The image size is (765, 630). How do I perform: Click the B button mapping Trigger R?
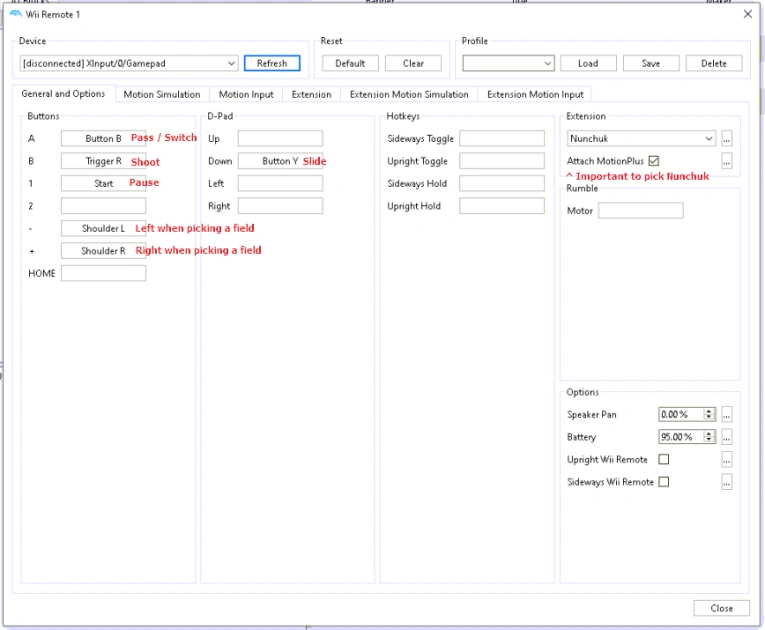pyautogui.click(x=103, y=161)
